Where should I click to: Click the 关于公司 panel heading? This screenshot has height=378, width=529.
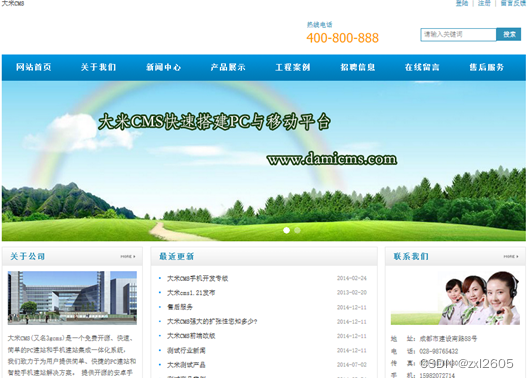click(28, 256)
